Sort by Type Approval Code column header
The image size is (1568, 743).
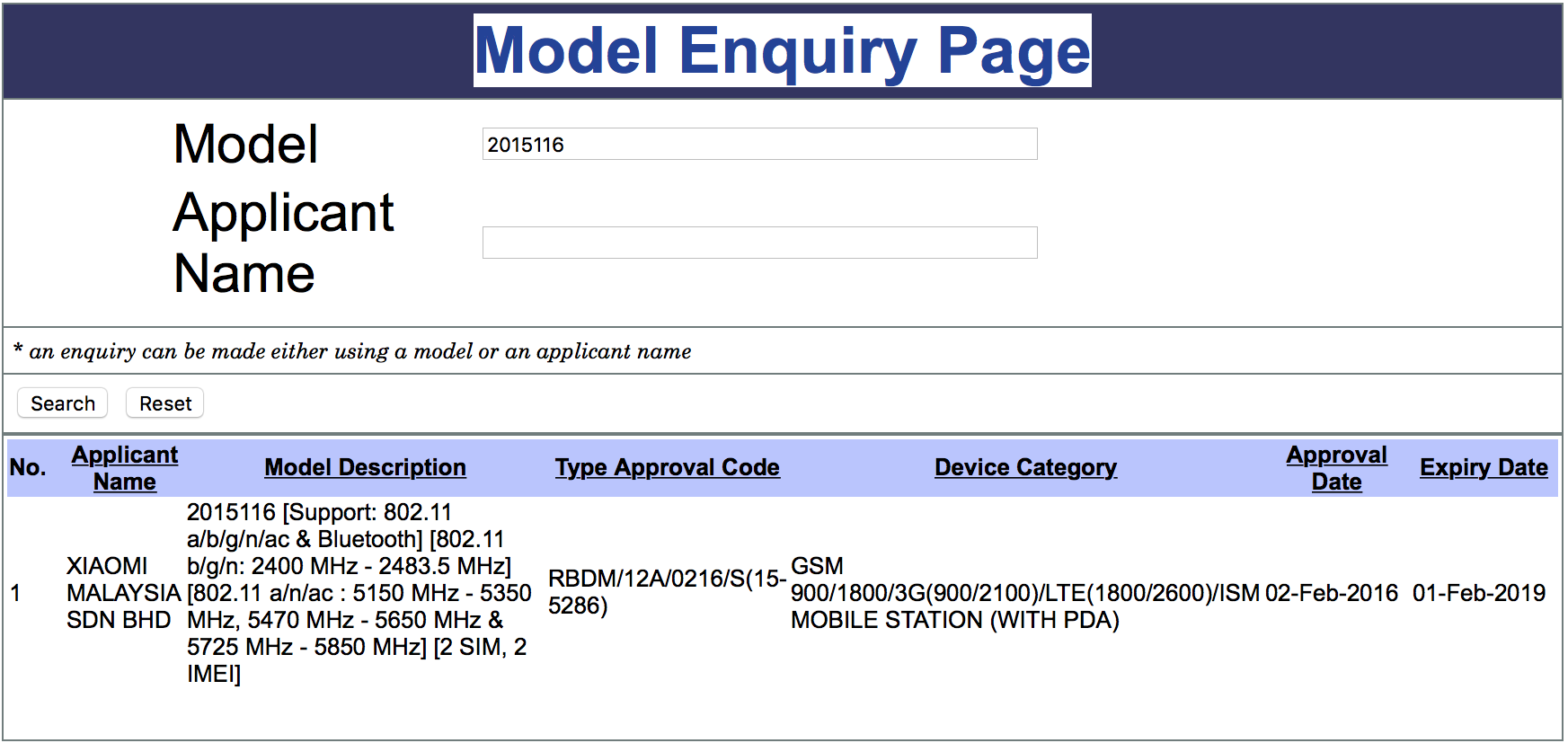[667, 467]
